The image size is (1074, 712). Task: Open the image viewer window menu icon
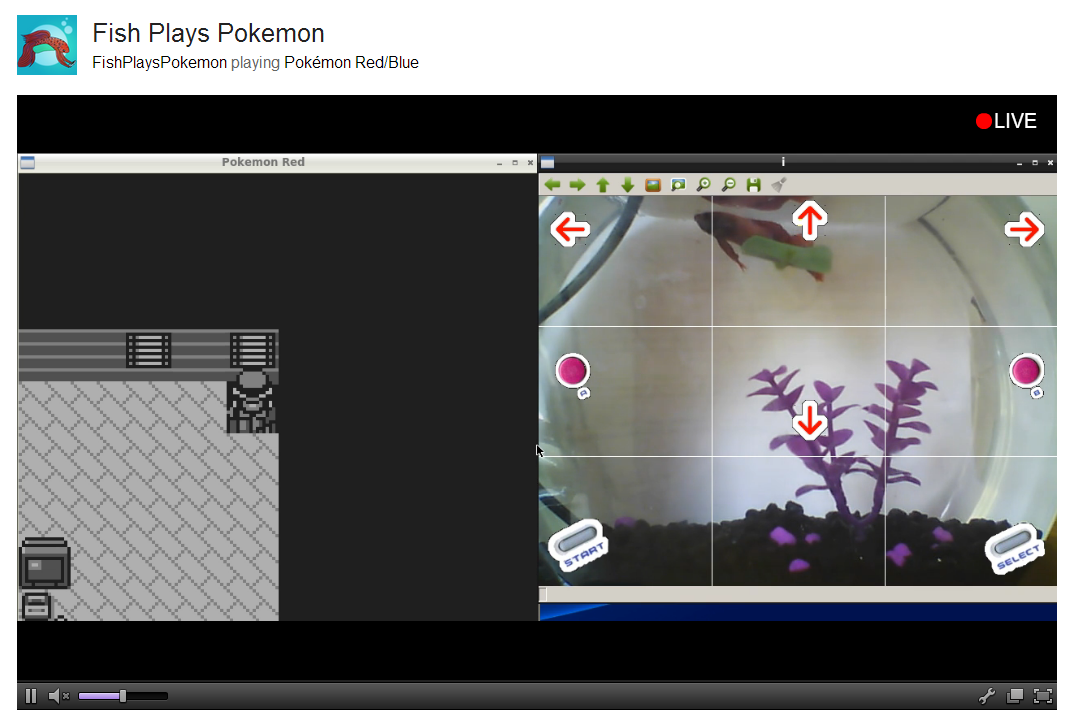pyautogui.click(x=547, y=162)
